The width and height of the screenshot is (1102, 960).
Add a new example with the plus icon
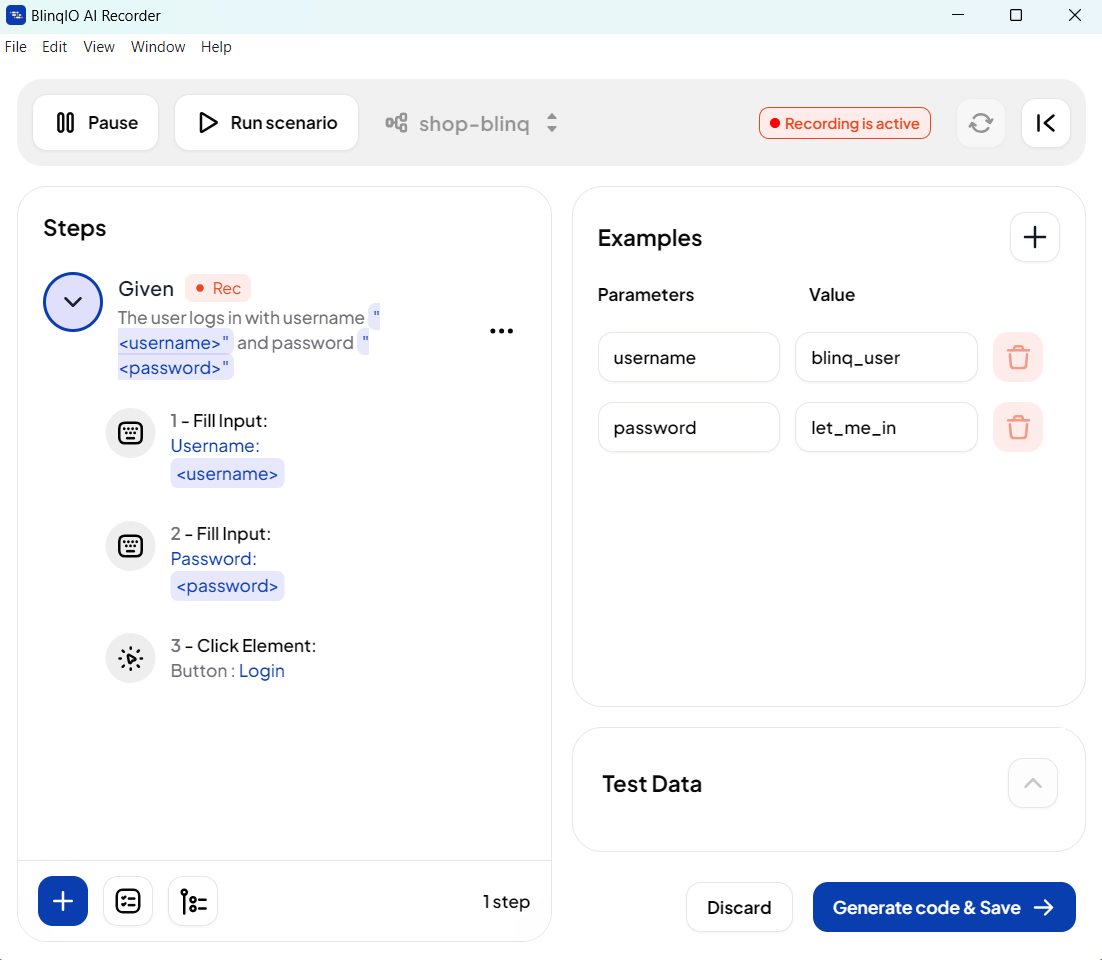[x=1035, y=237]
